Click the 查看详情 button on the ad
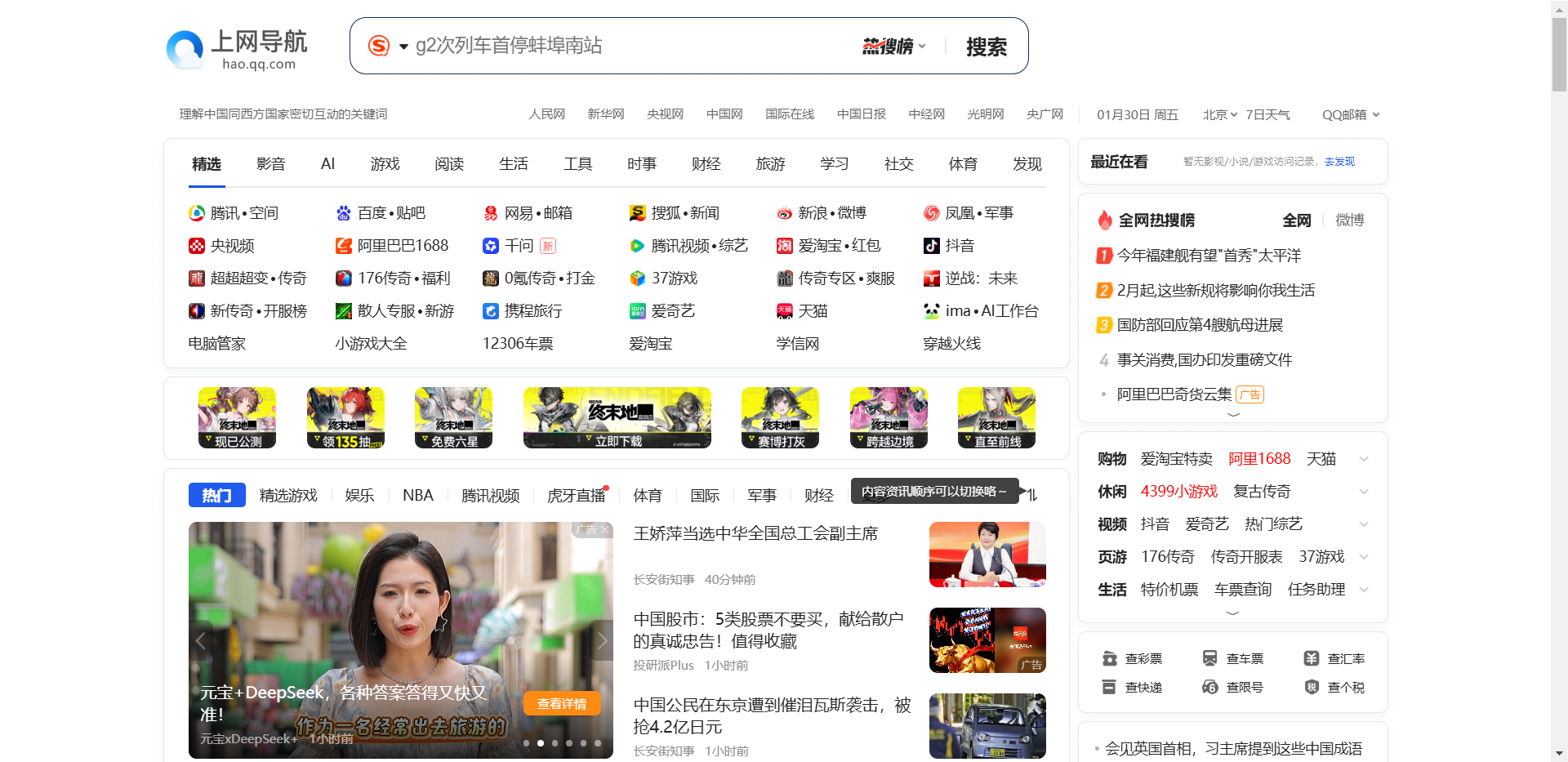 pyautogui.click(x=561, y=702)
